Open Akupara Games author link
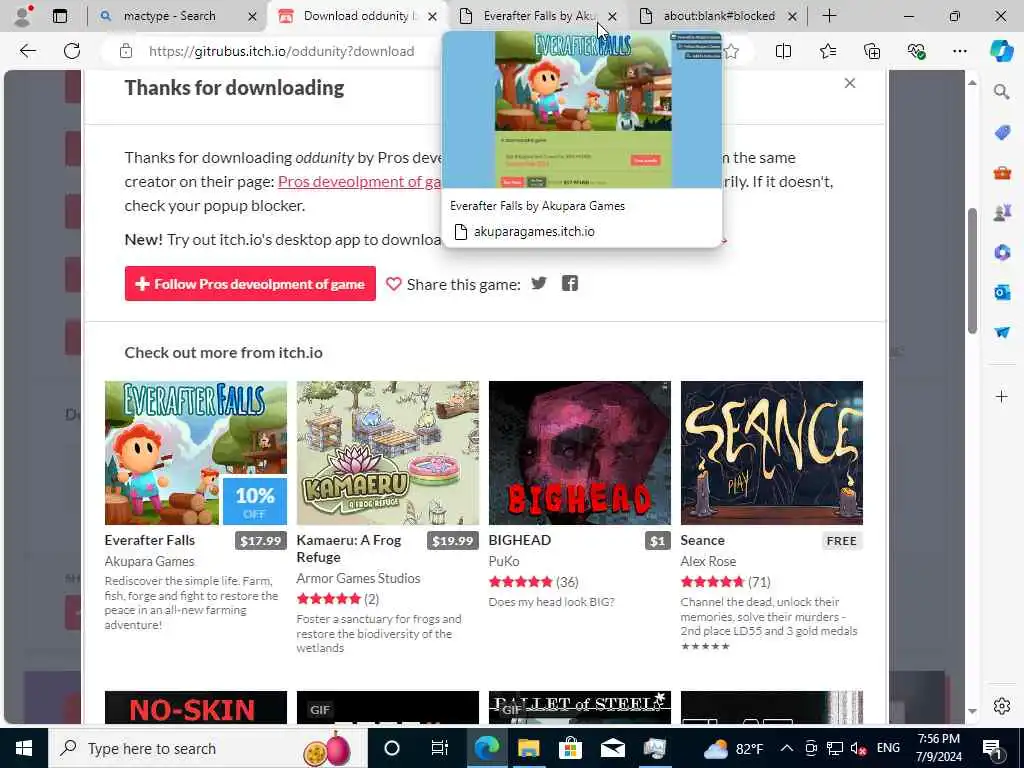This screenshot has width=1024, height=768. 150,561
